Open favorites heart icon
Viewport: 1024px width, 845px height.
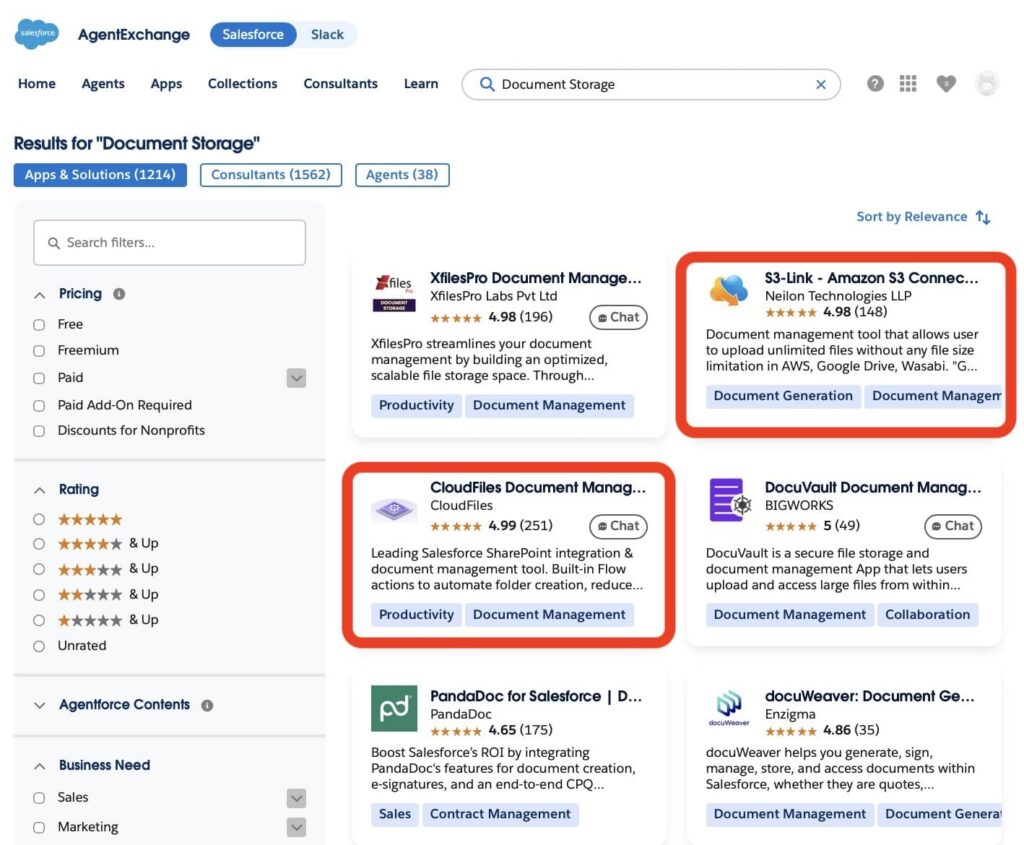click(946, 84)
